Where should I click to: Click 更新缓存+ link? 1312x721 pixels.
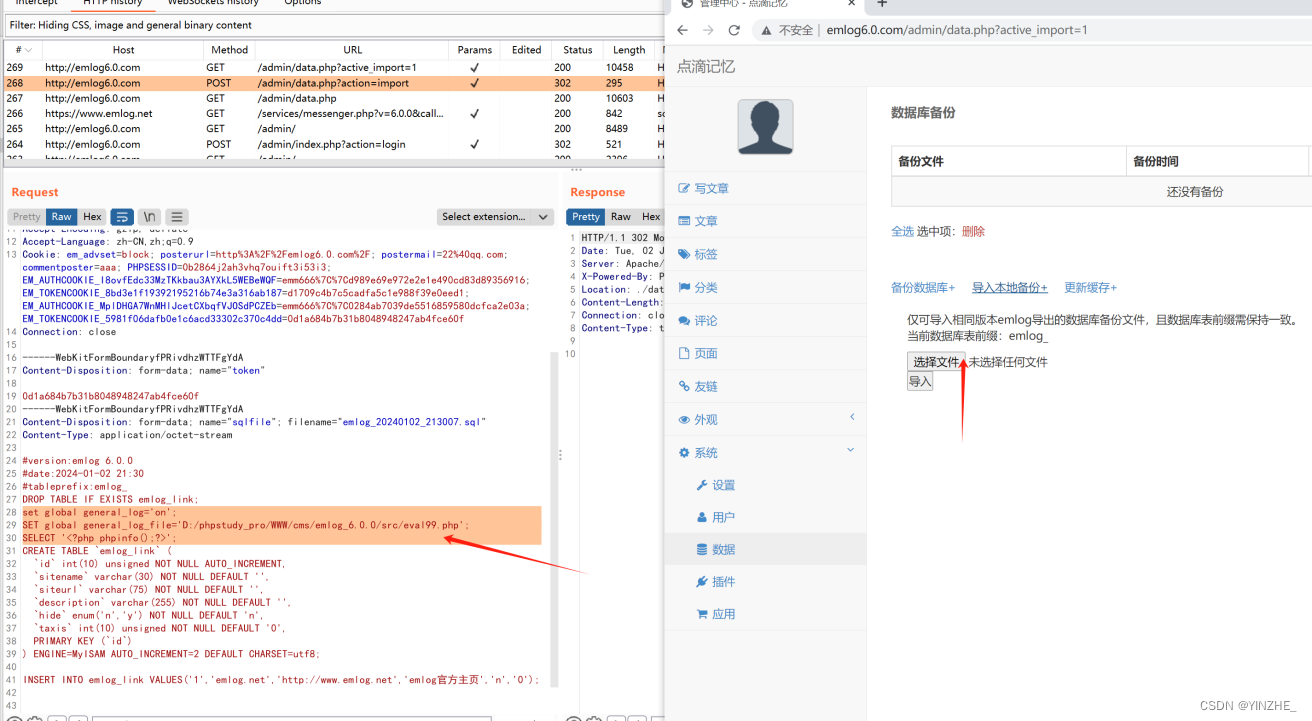click(x=1090, y=287)
